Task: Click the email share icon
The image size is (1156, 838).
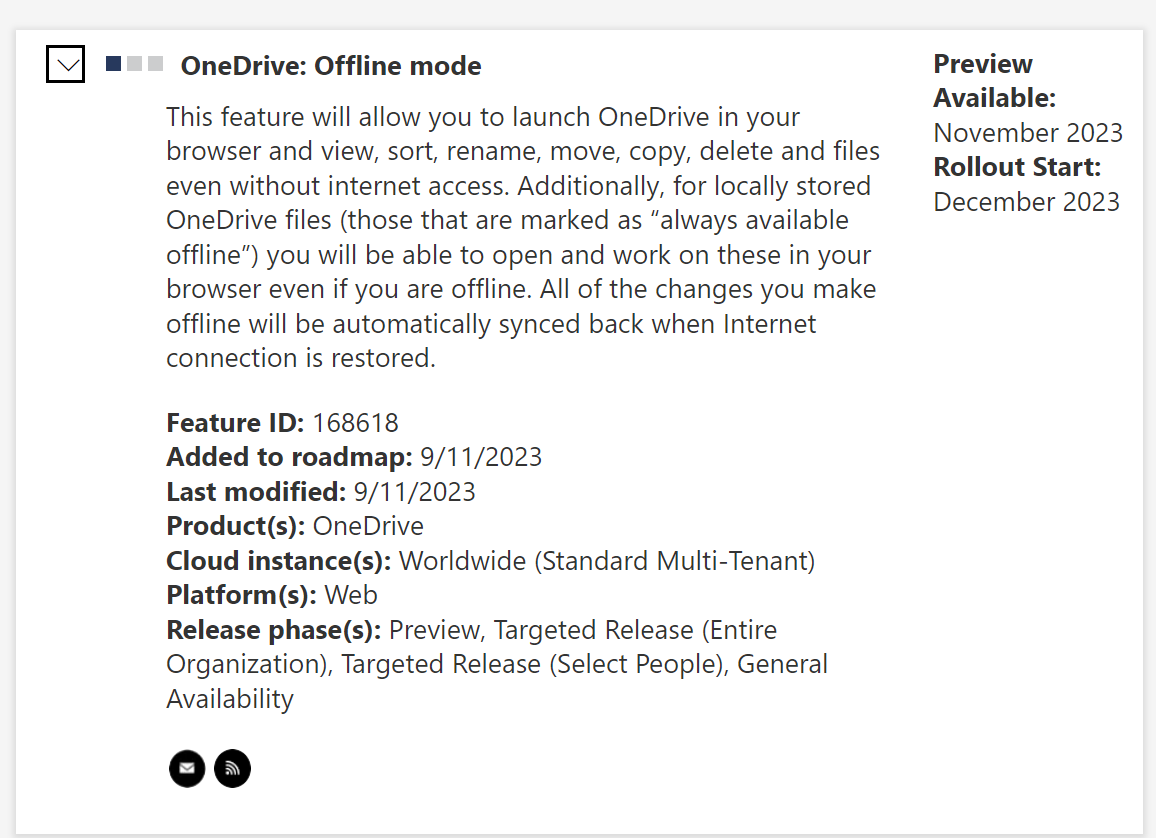Action: click(187, 769)
